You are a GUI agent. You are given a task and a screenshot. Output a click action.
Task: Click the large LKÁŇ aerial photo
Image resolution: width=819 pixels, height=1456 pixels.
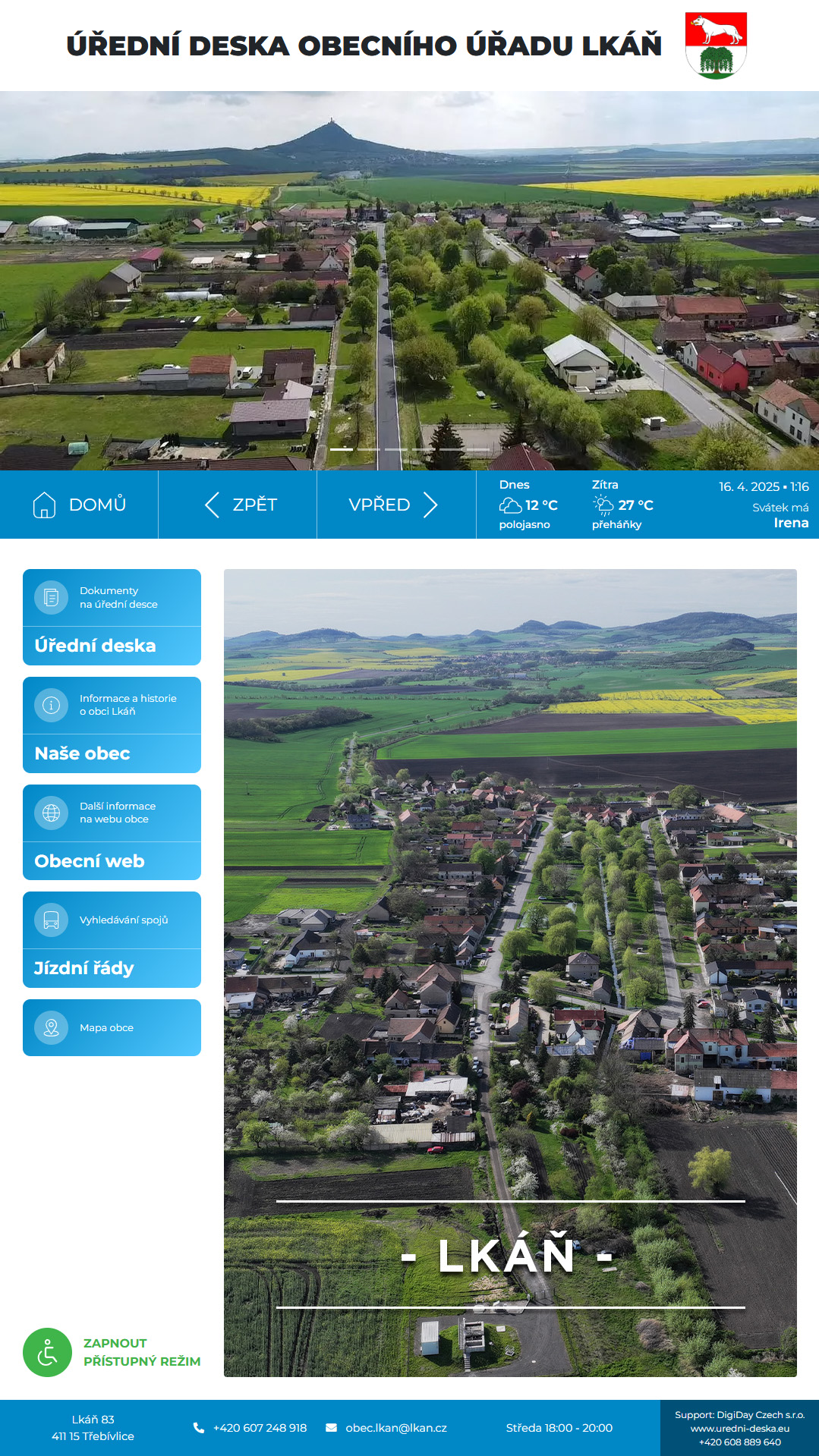pos(510,973)
